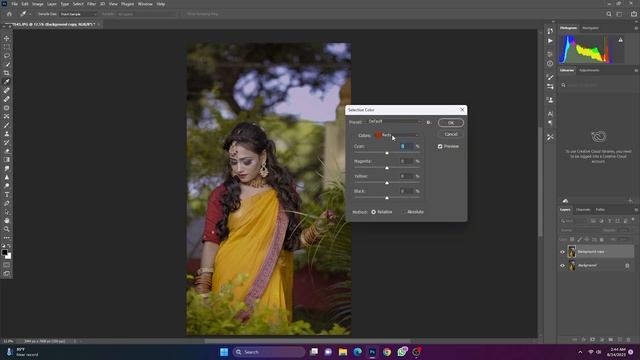Open the History panel icon
The height and width of the screenshot is (360, 640).
tap(550, 31)
